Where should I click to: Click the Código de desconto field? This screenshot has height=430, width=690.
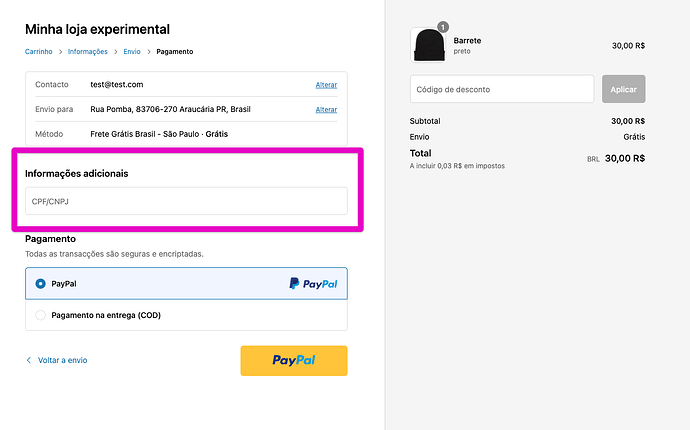point(502,89)
